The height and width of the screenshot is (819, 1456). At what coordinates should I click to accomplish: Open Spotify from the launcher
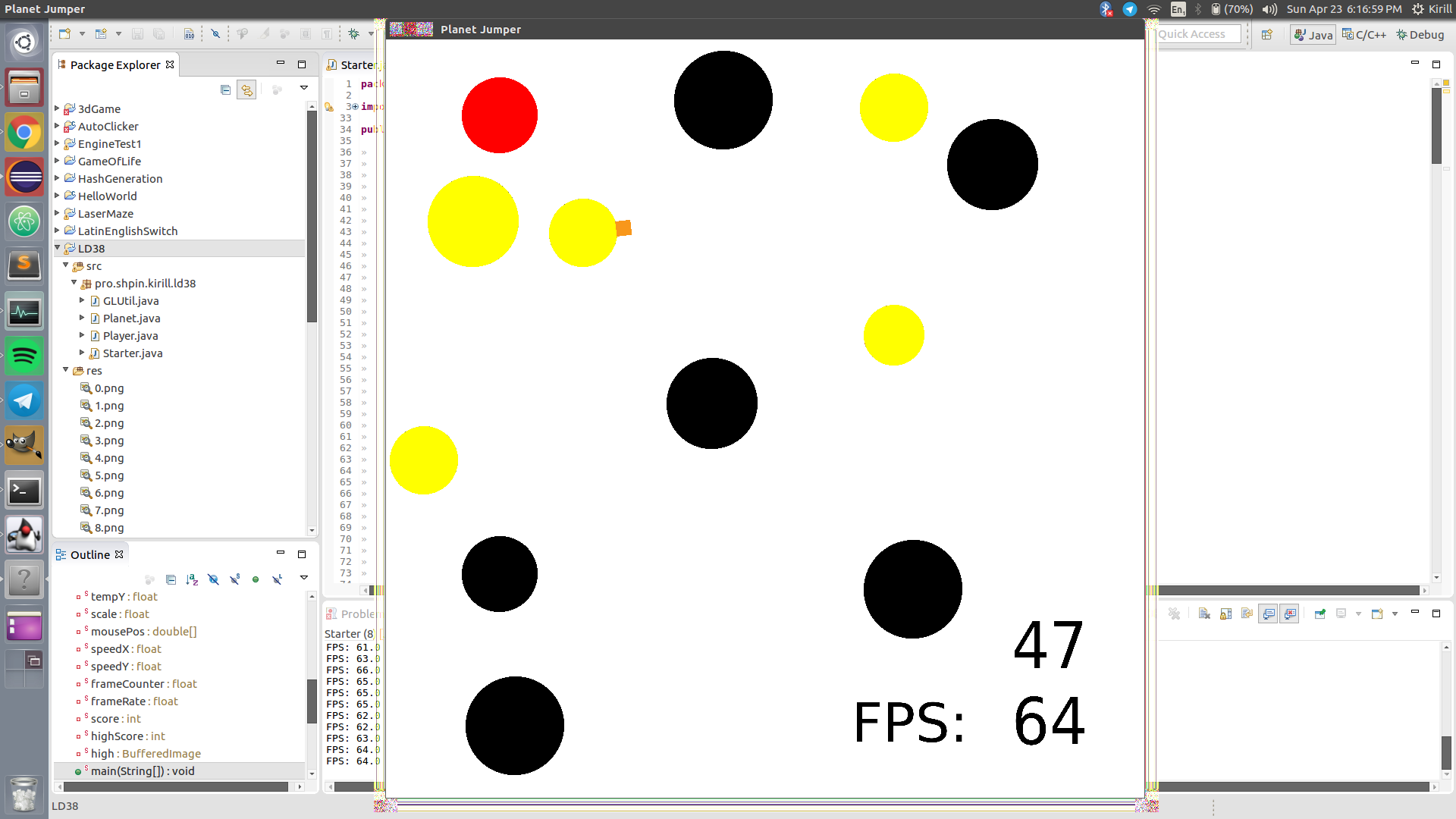tap(24, 356)
